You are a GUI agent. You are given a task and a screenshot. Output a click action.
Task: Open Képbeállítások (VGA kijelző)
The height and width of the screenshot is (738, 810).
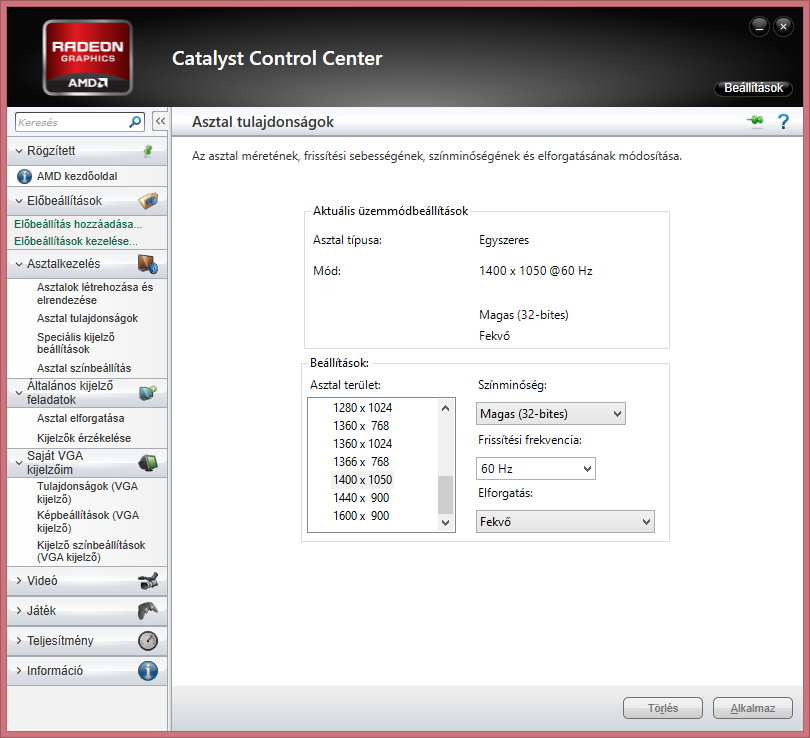[88, 522]
